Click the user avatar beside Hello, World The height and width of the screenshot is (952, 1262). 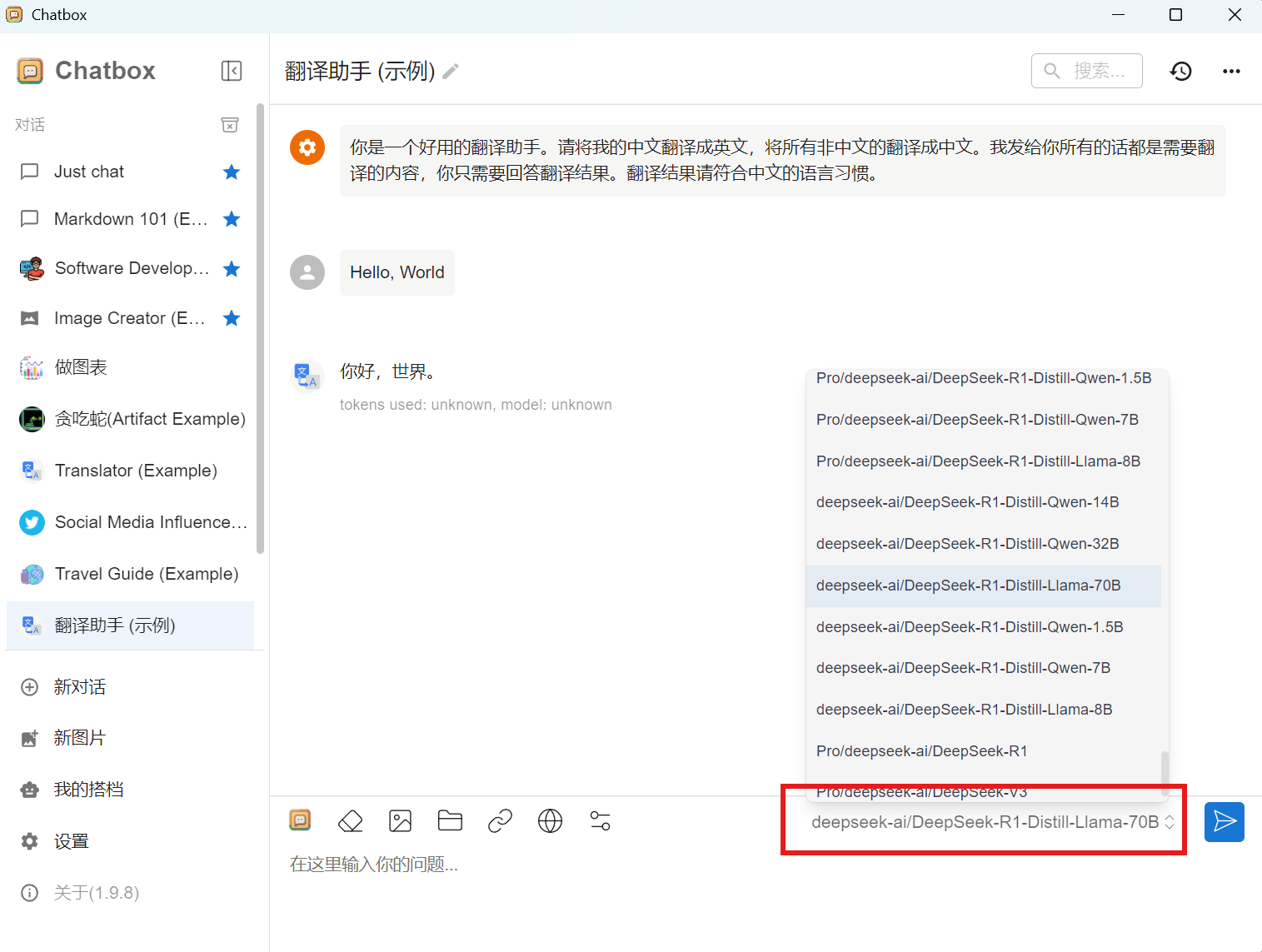pyautogui.click(x=307, y=272)
